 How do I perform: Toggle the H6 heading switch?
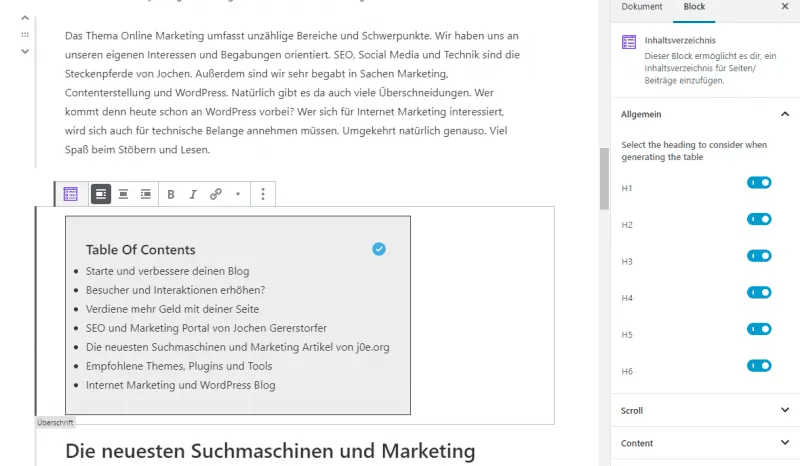click(x=759, y=366)
